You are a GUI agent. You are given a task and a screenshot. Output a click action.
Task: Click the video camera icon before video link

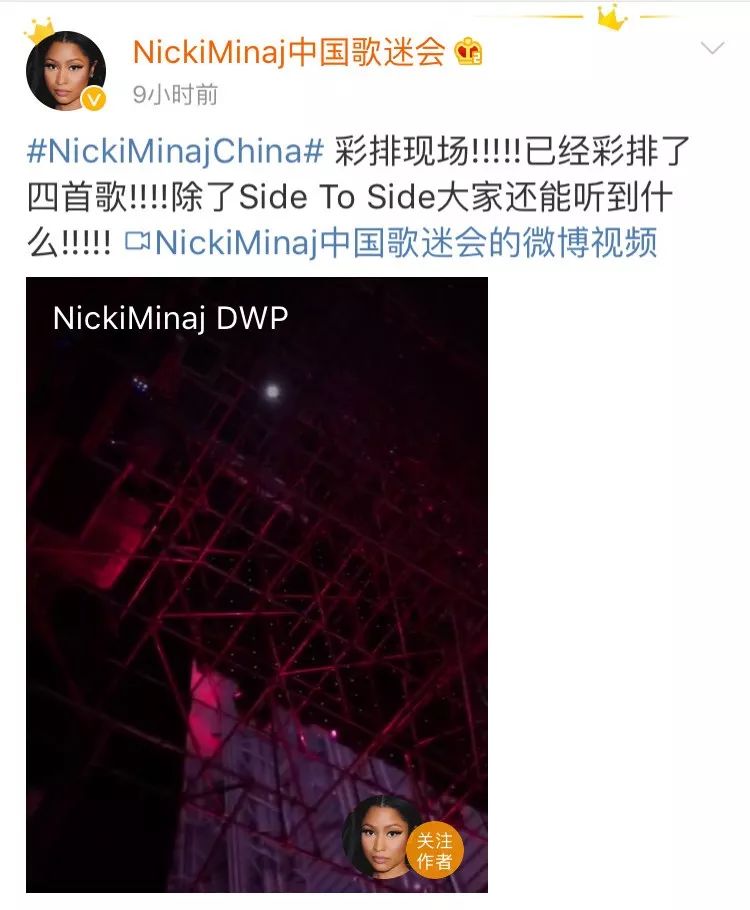[137, 241]
